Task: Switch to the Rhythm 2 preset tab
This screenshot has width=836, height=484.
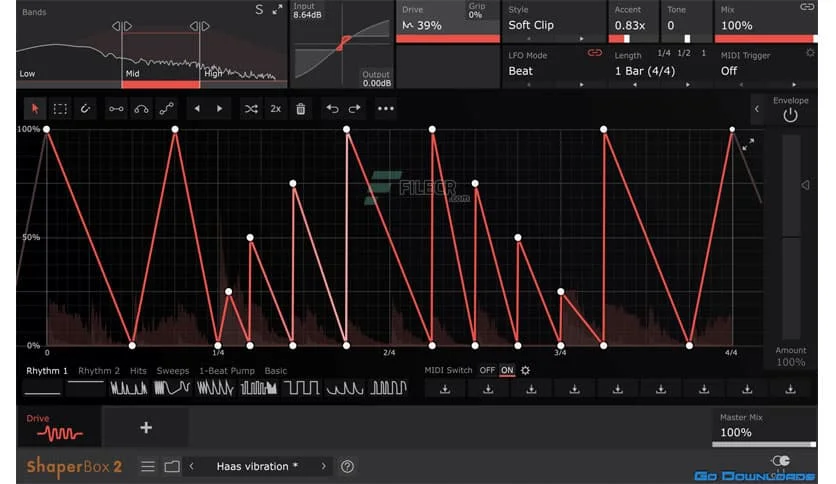Action: click(x=99, y=370)
